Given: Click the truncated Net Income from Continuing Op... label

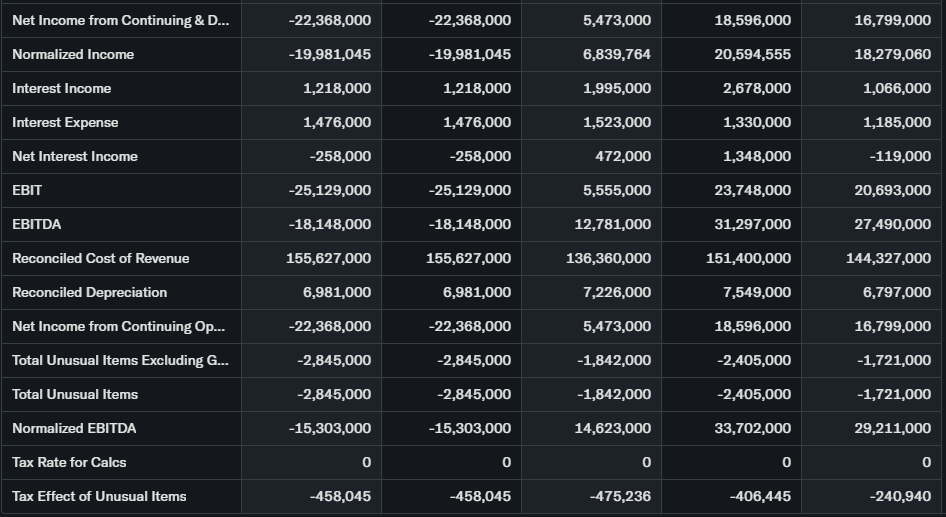Looking at the screenshot, I should pos(118,326).
